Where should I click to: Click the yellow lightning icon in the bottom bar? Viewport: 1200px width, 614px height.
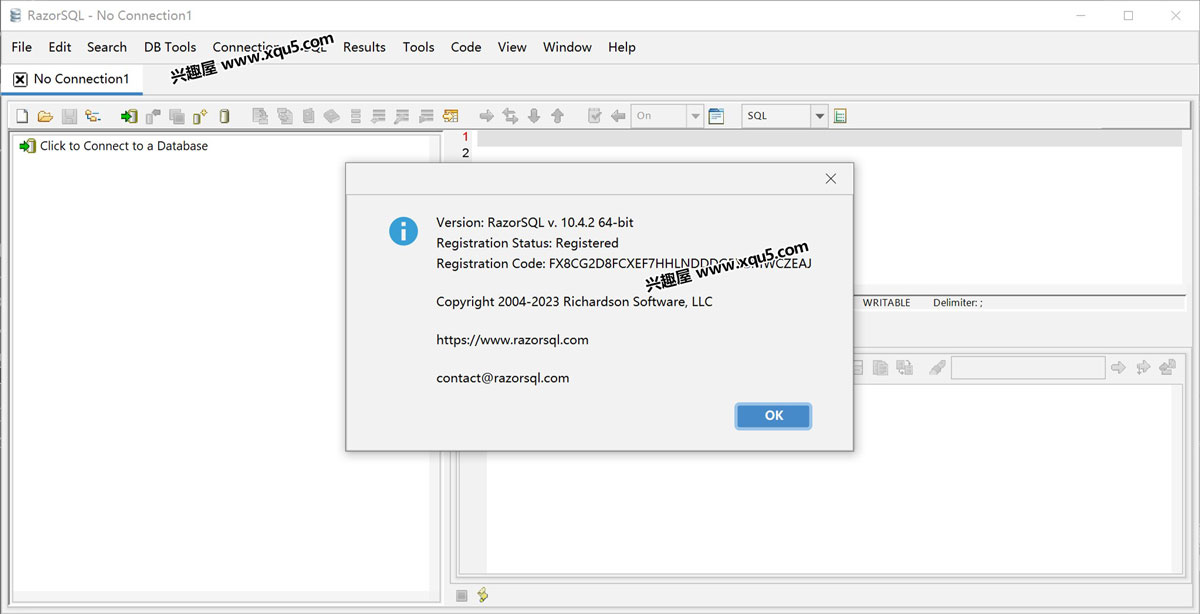[483, 595]
